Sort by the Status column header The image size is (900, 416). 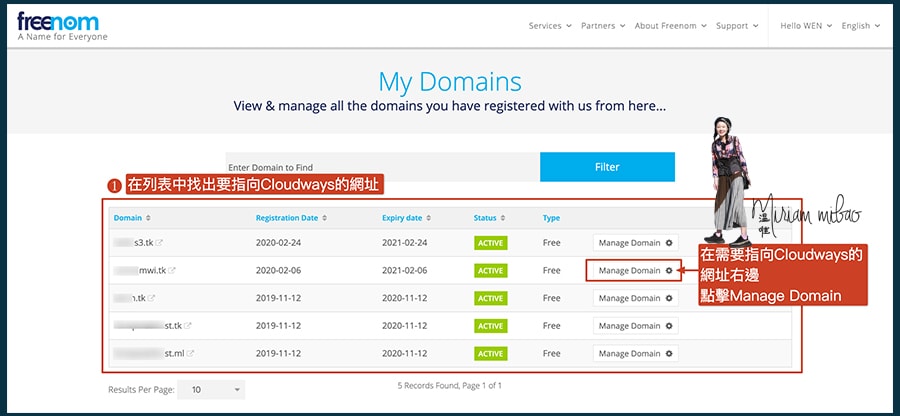tap(486, 218)
